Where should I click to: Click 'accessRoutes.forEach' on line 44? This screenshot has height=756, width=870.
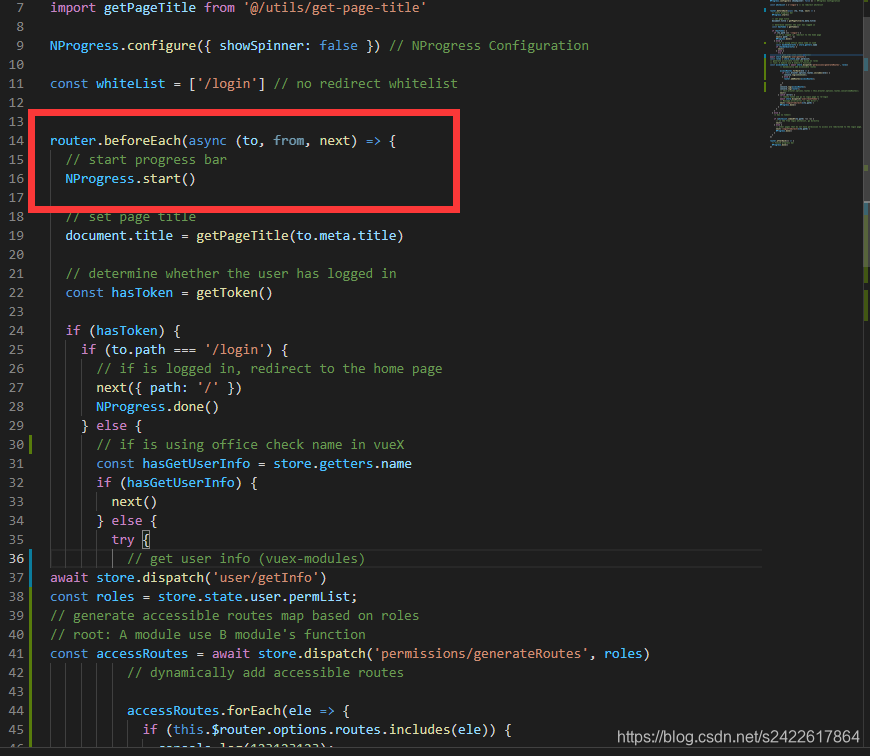pyautogui.click(x=204, y=711)
